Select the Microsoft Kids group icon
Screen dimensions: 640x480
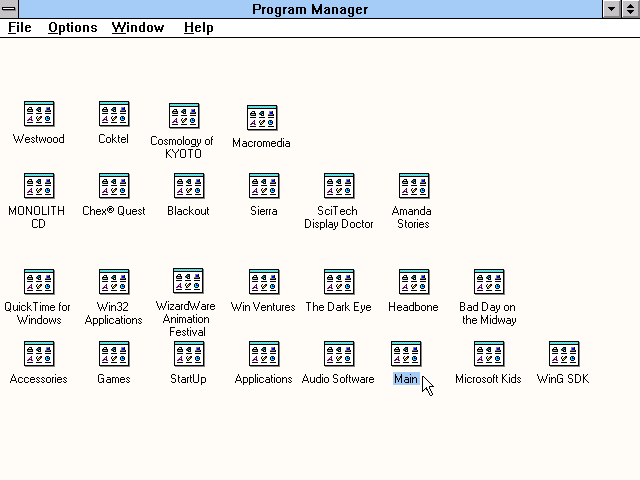489,354
